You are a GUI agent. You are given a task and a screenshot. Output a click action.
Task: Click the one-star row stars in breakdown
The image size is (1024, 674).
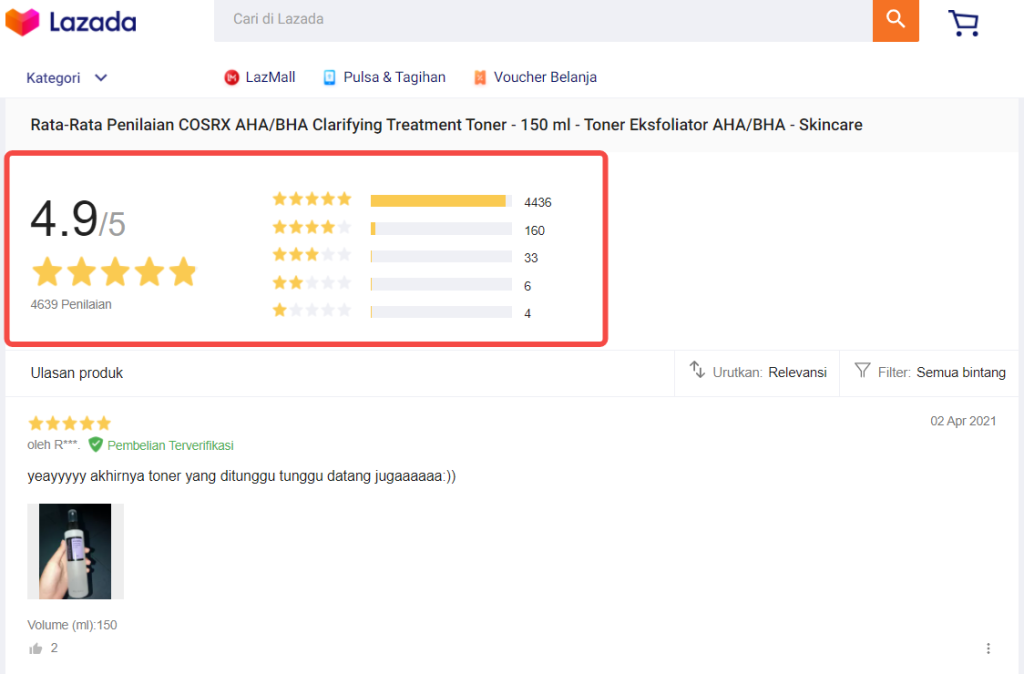coord(312,310)
